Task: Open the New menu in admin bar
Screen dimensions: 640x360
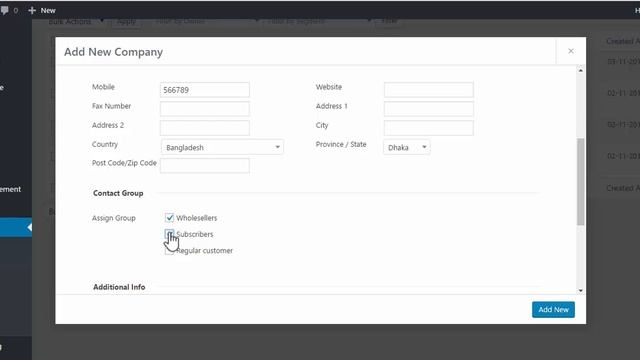Action: point(42,10)
